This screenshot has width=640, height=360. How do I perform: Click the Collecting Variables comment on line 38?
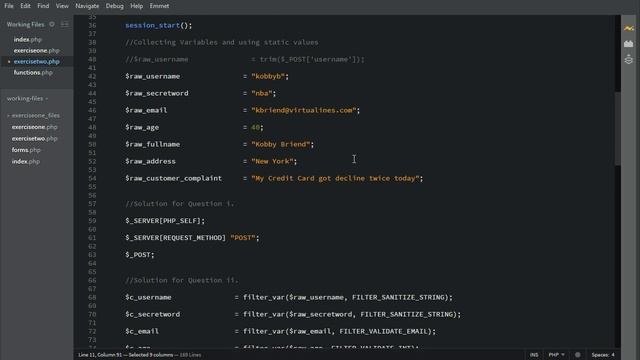tap(222, 42)
